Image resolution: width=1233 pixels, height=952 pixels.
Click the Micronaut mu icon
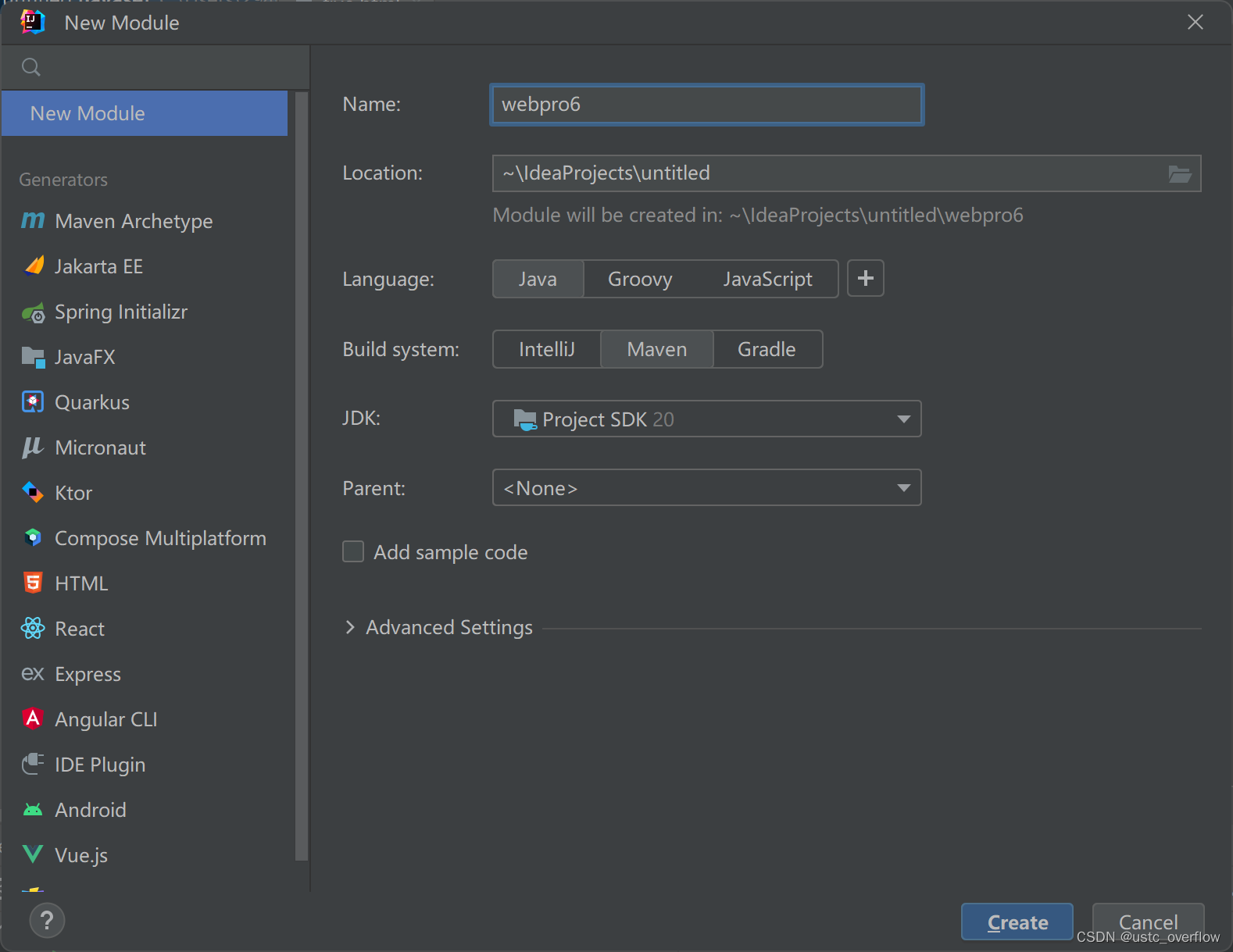tap(33, 447)
